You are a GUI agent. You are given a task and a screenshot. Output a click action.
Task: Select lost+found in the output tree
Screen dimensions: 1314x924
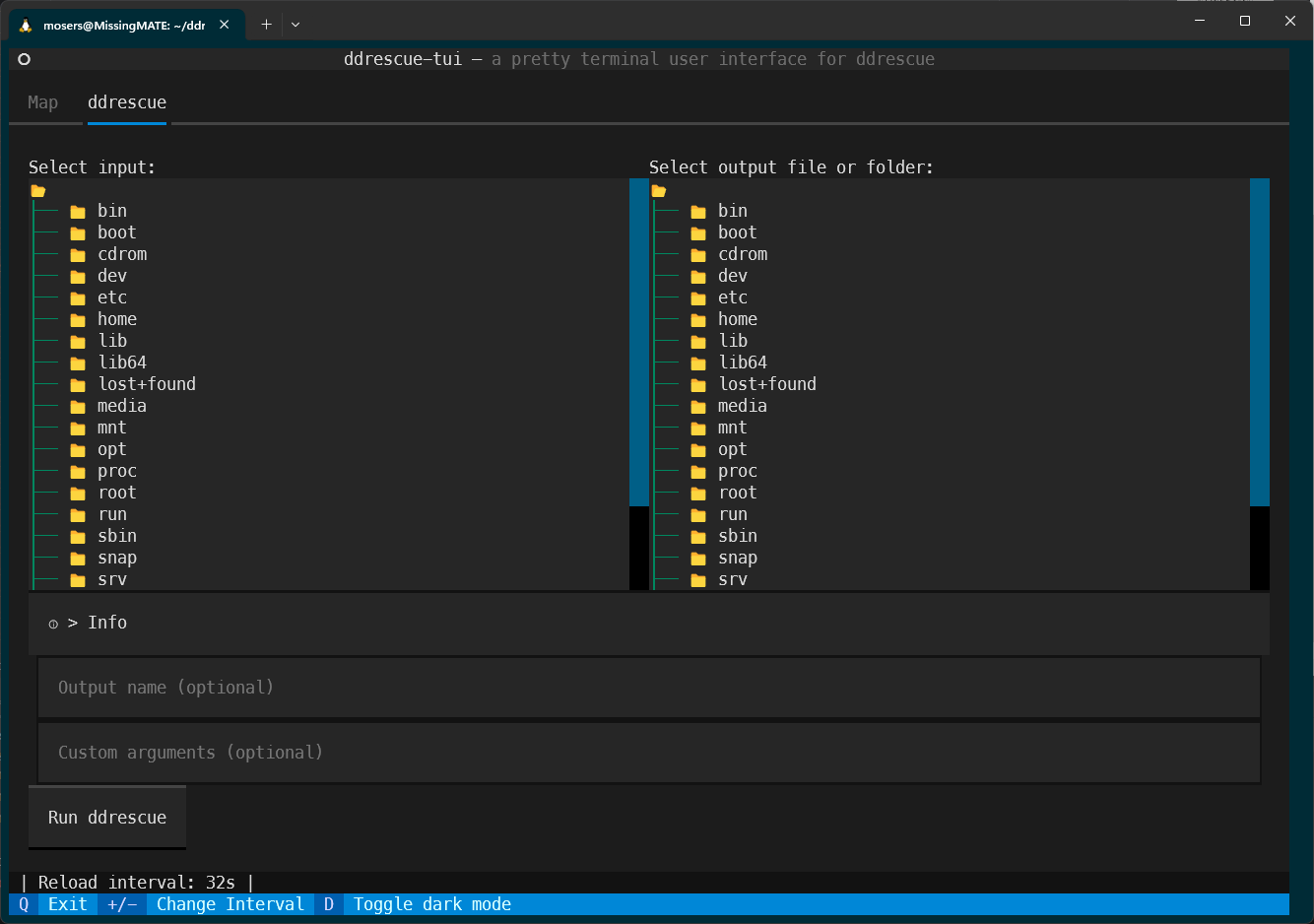pyautogui.click(x=767, y=385)
